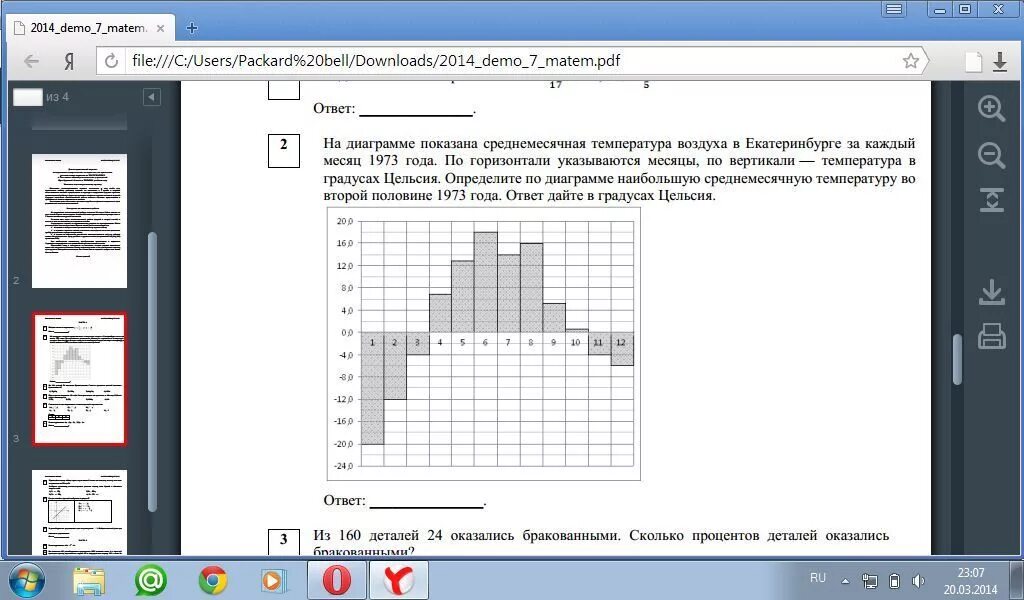Bookmark this page with star icon
The image size is (1024, 600).
(x=910, y=61)
